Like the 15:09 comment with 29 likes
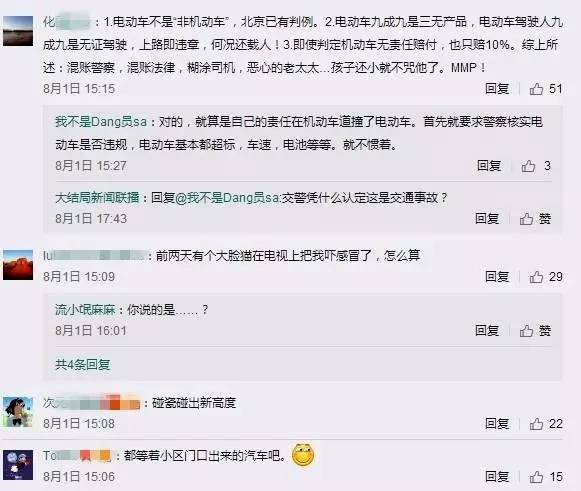 click(536, 277)
